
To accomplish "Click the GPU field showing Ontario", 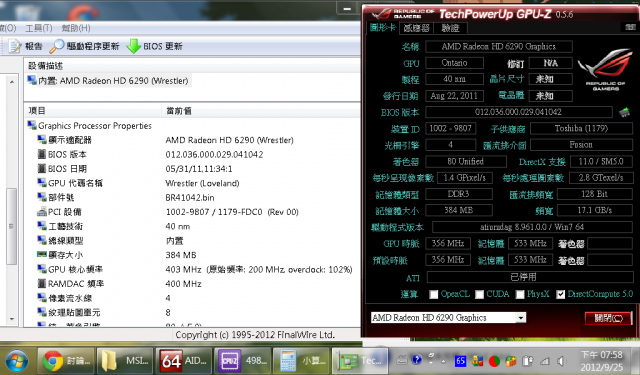I will click(x=454, y=63).
